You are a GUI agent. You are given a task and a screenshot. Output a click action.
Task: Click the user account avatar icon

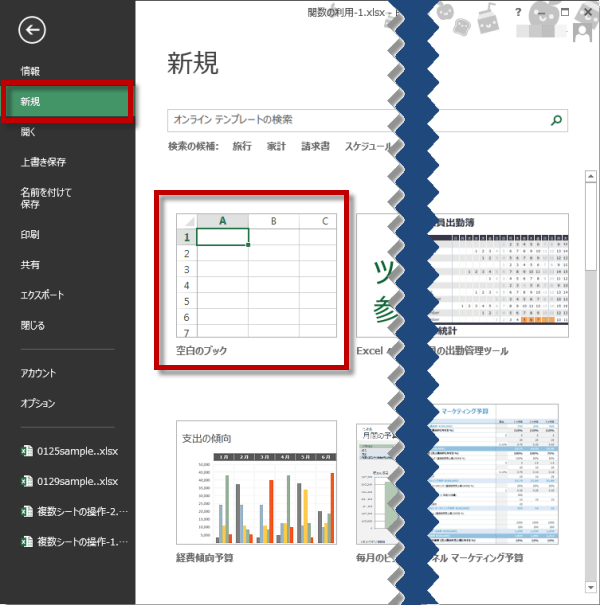point(582,32)
